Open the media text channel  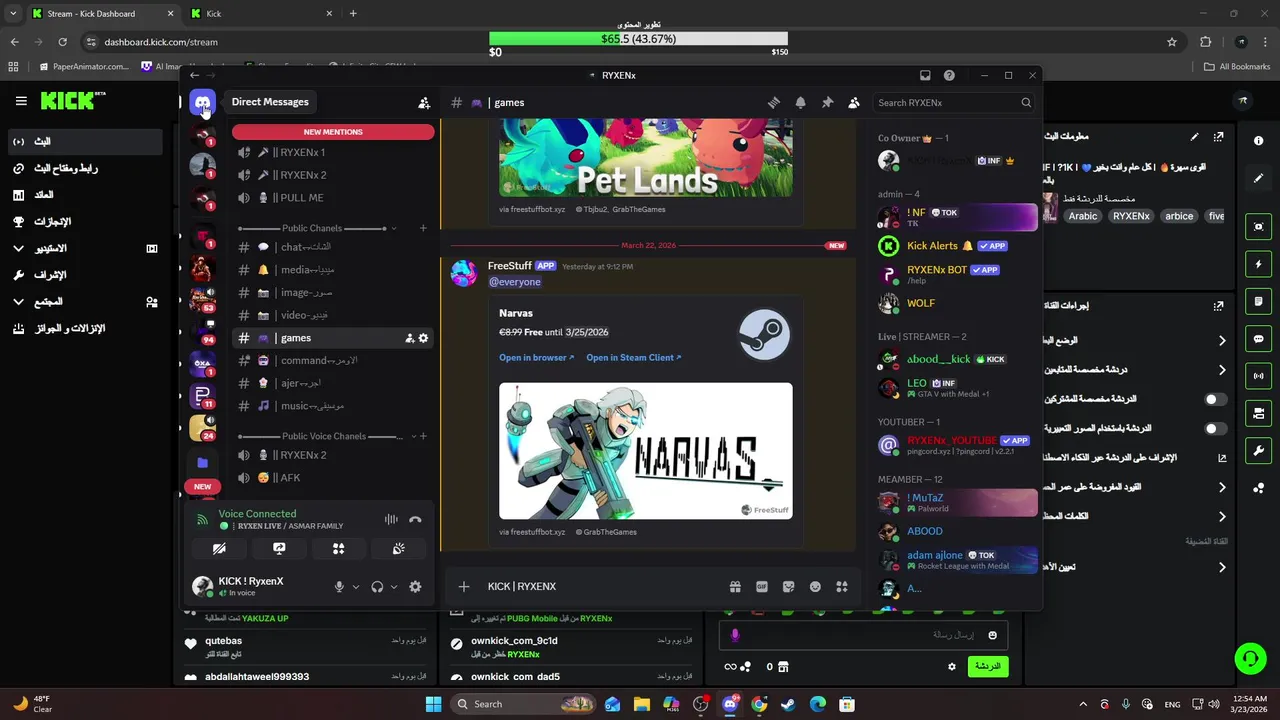[333, 270]
